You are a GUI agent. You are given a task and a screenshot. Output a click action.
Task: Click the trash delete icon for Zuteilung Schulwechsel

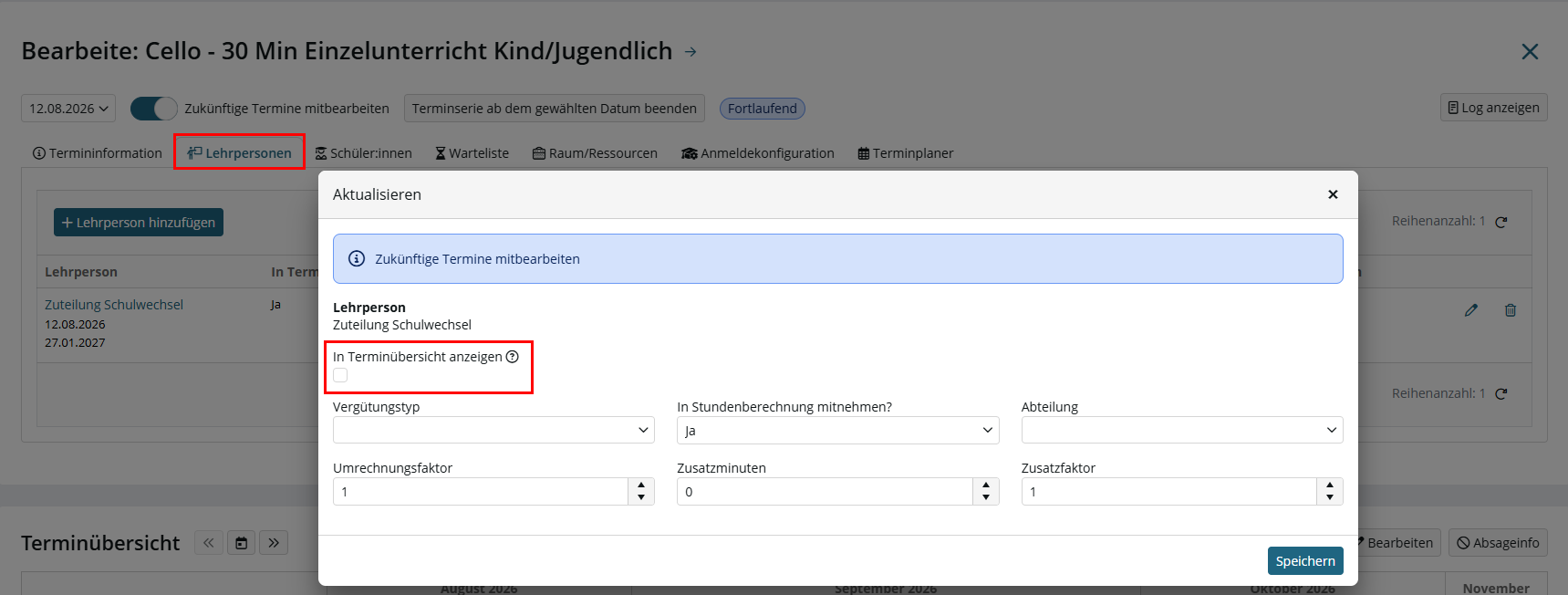click(1511, 310)
